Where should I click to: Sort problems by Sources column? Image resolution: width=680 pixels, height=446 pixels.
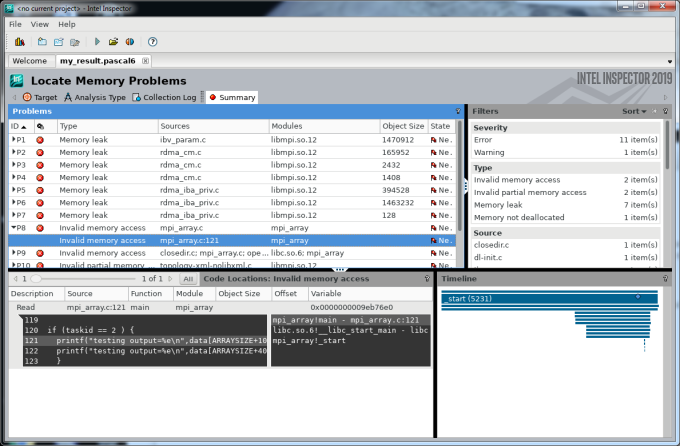(x=213, y=126)
